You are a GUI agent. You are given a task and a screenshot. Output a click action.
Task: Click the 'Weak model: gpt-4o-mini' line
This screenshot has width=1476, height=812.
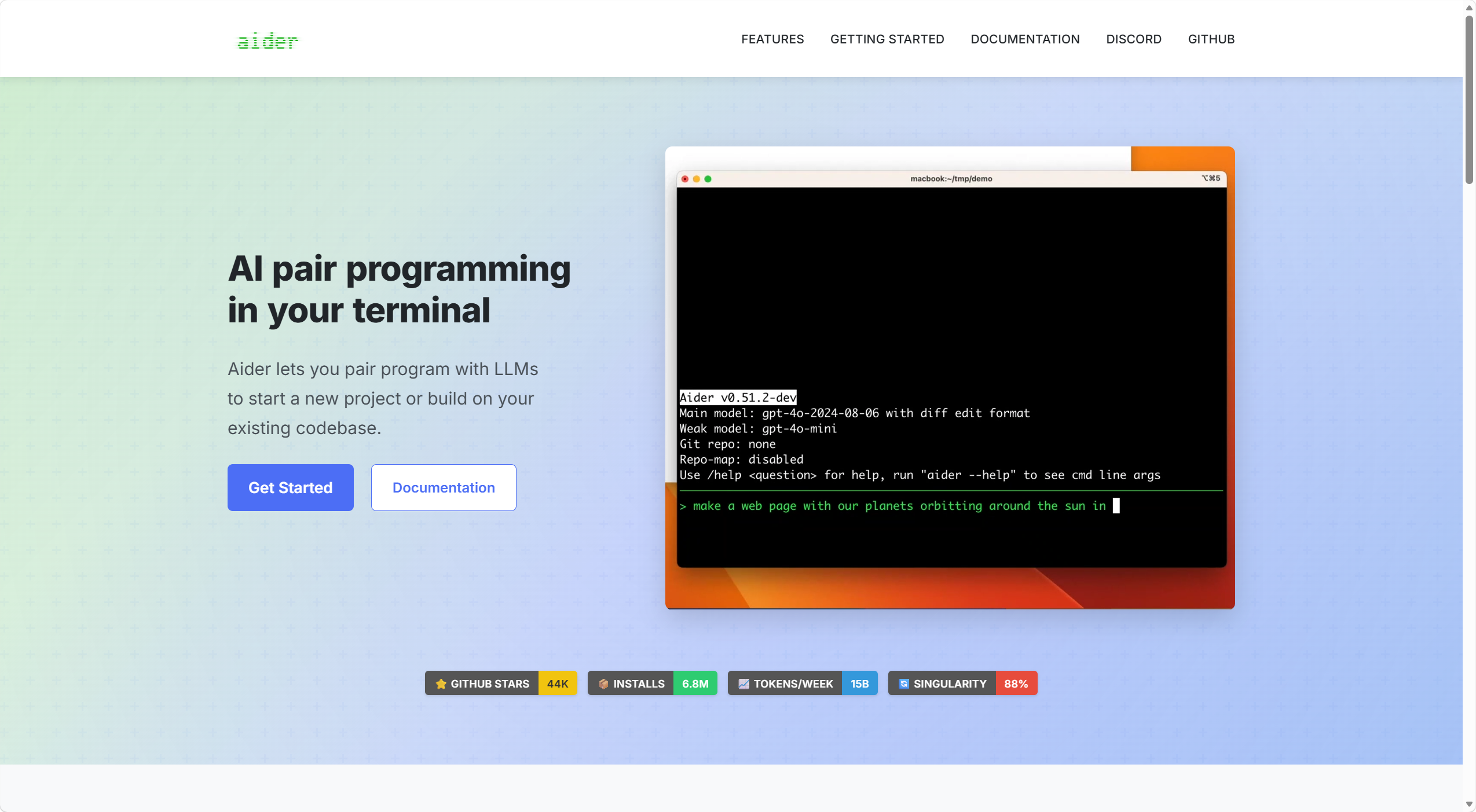pos(758,429)
